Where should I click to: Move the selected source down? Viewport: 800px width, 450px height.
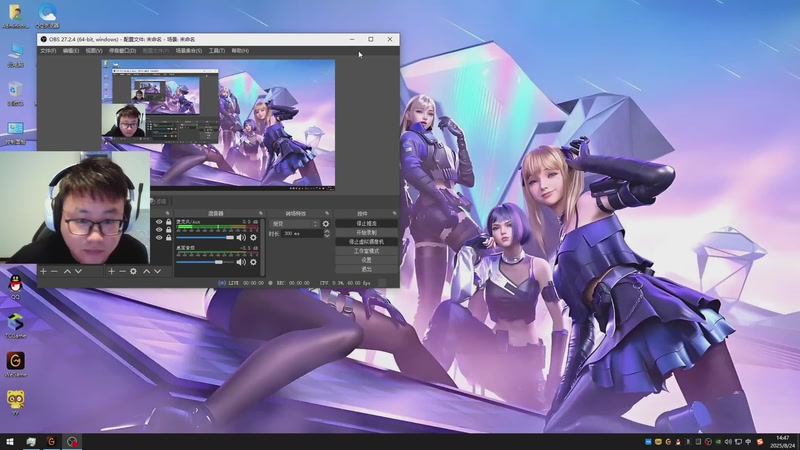click(x=158, y=271)
